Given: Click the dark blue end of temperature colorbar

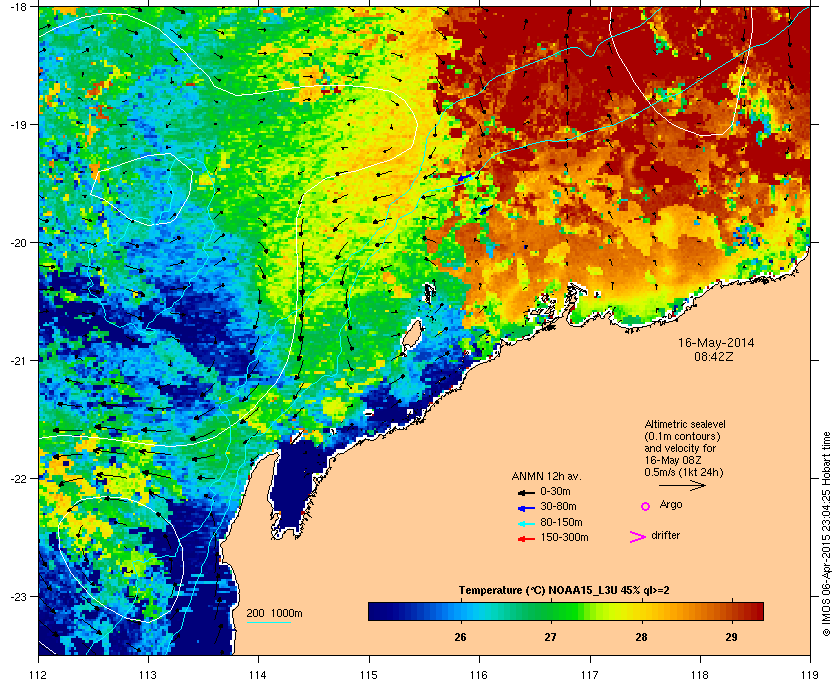Looking at the screenshot, I should 378,611.
